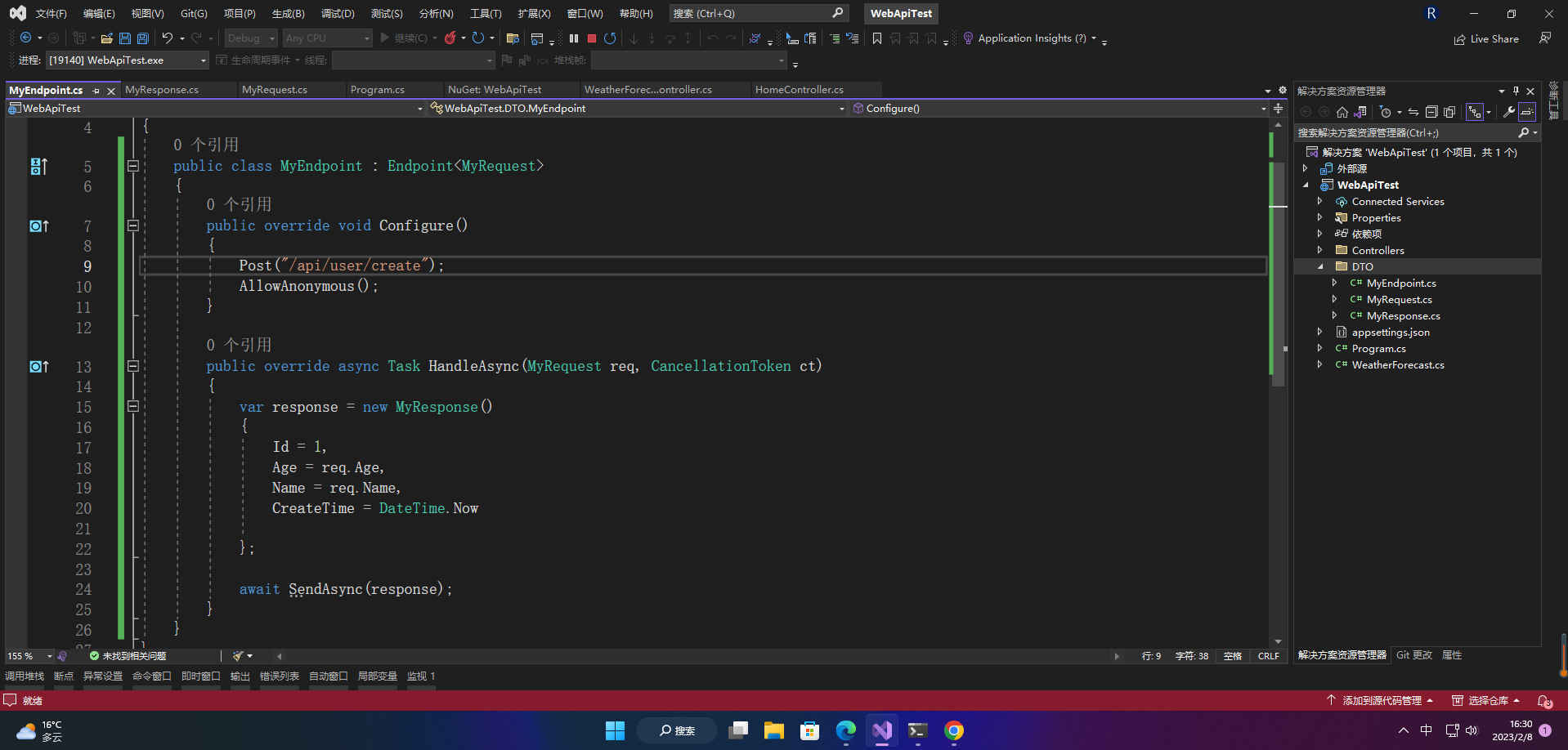Pin the Solution Explorer panel
The image size is (1568, 750).
1516,91
